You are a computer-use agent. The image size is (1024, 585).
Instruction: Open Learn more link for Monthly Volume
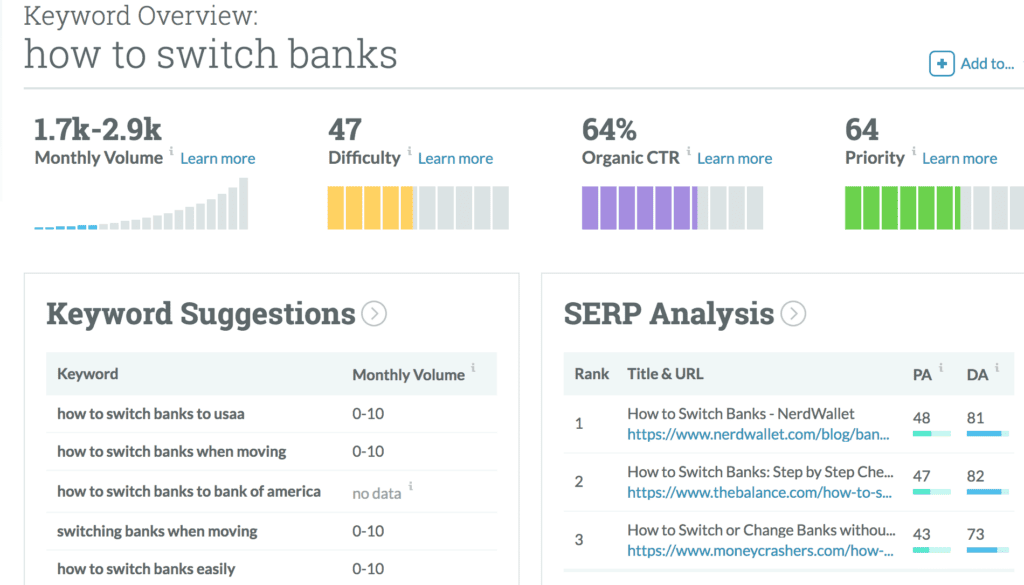click(217, 159)
